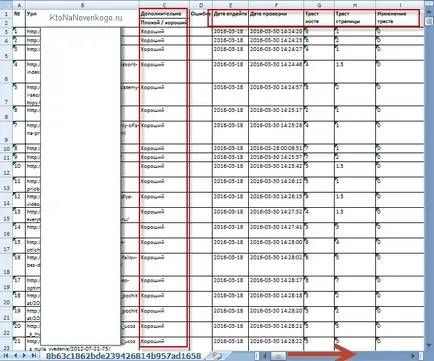This screenshot has height=361, width=434.
Task: Click the "Дата проверки" header cell
Action: pyautogui.click(x=276, y=18)
